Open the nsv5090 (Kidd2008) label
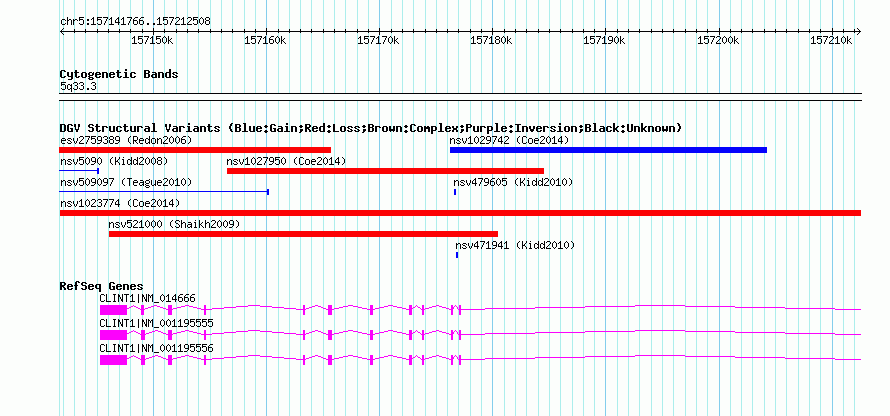The height and width of the screenshot is (416, 890). click(x=114, y=161)
